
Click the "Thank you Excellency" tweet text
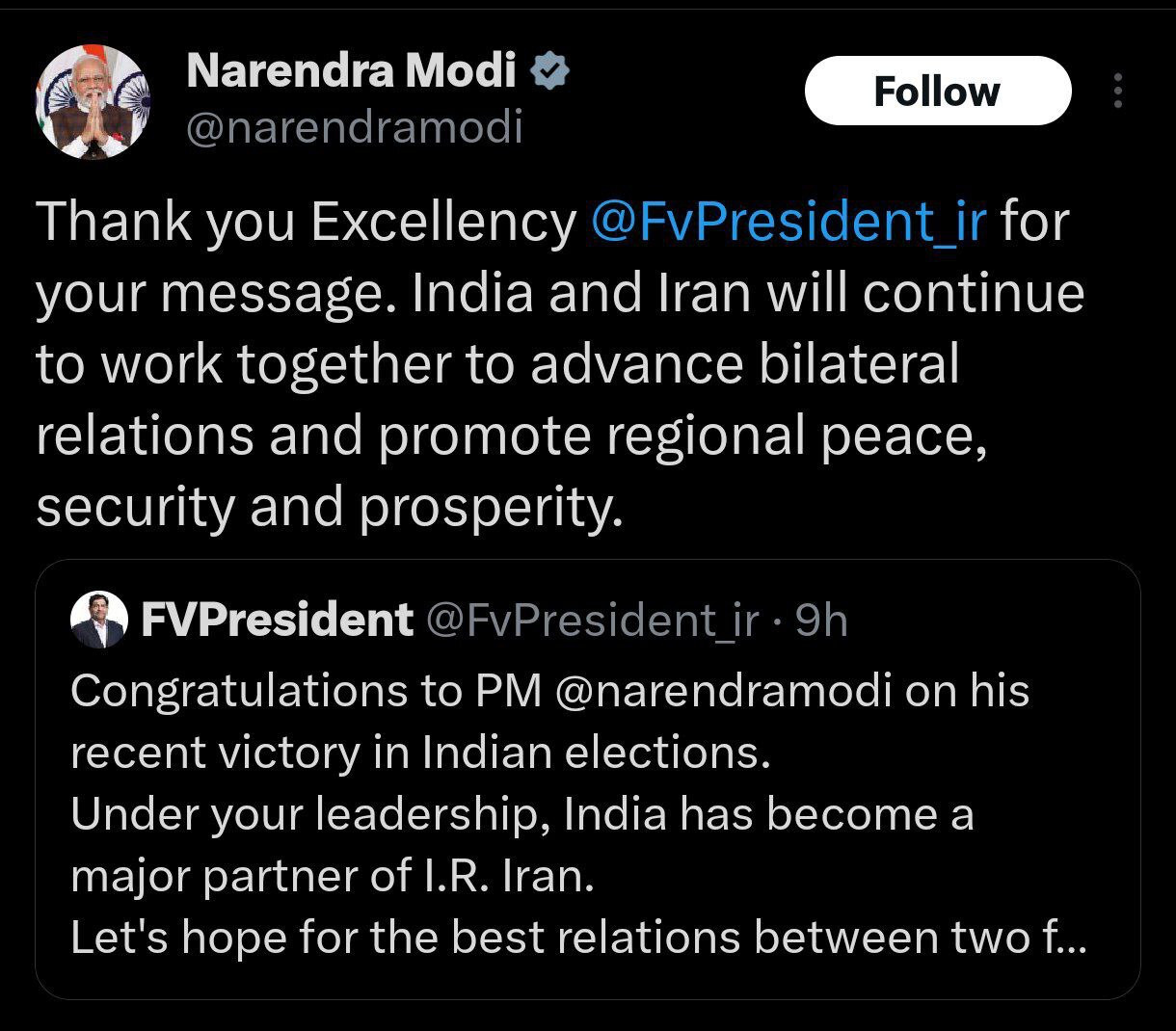pos(305,222)
